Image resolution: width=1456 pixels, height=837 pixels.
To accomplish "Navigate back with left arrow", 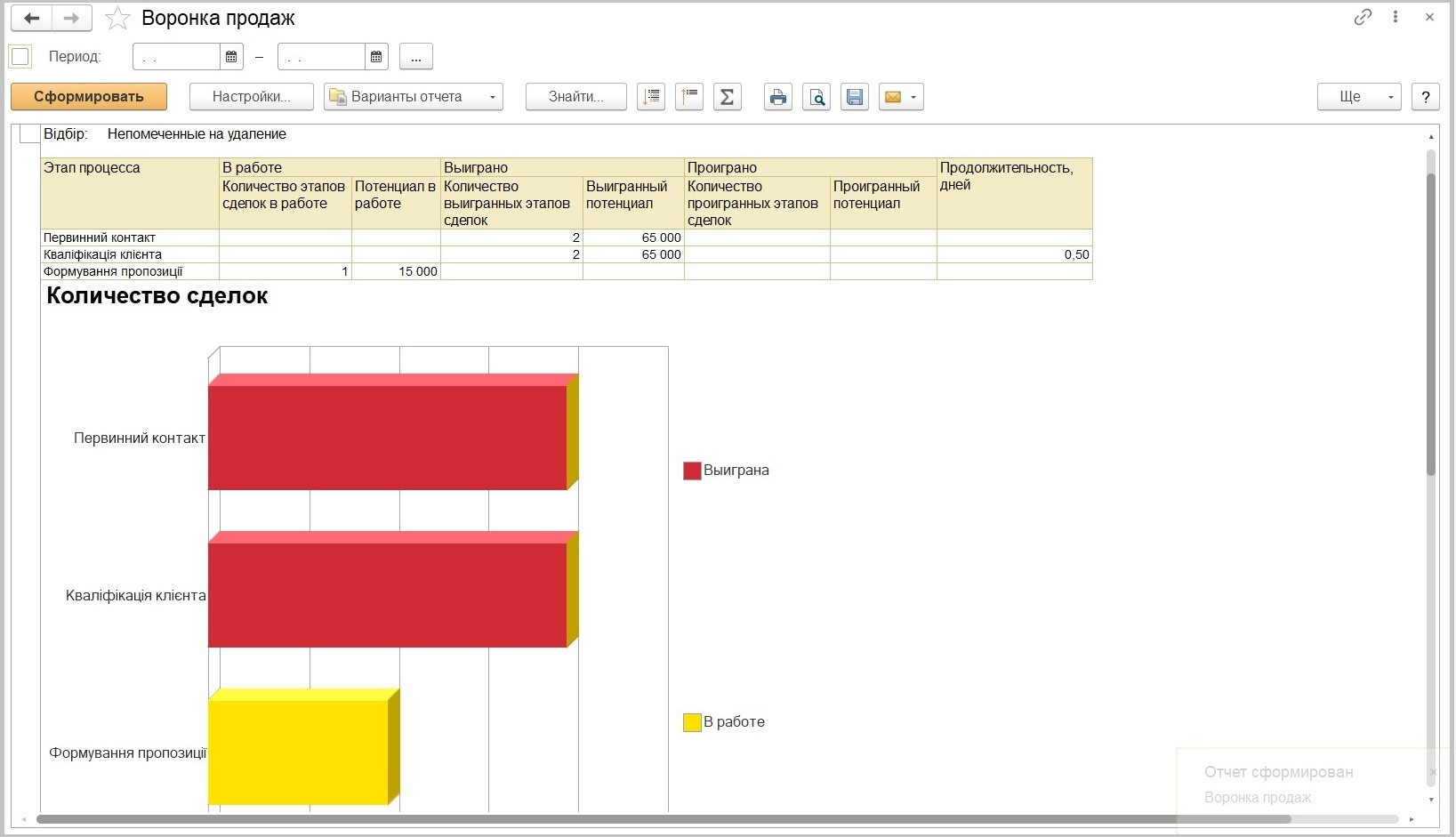I will point(31,18).
